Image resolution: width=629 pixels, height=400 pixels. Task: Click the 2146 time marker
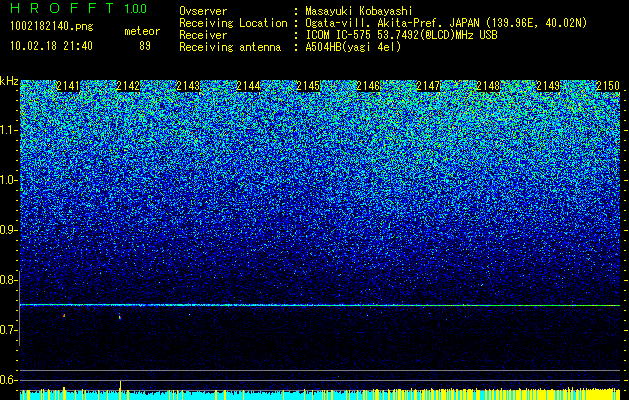click(368, 86)
